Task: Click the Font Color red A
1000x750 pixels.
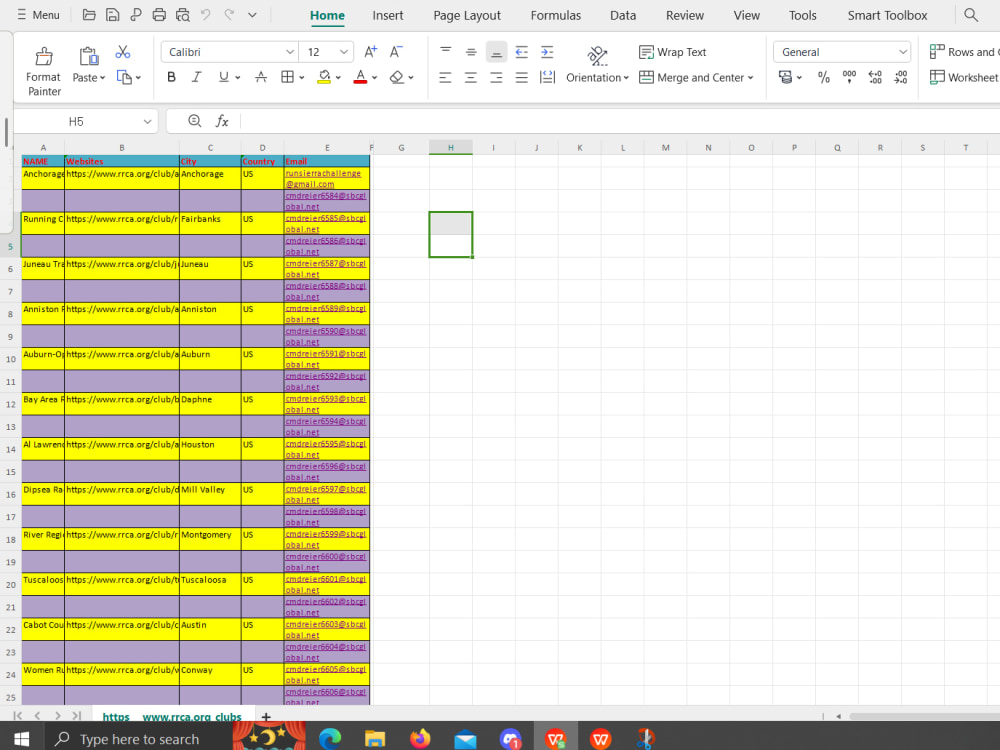Action: coord(360,77)
